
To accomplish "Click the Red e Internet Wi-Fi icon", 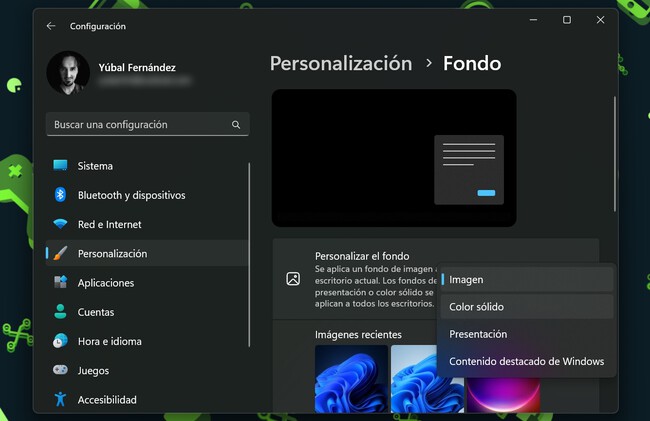I will click(60, 224).
